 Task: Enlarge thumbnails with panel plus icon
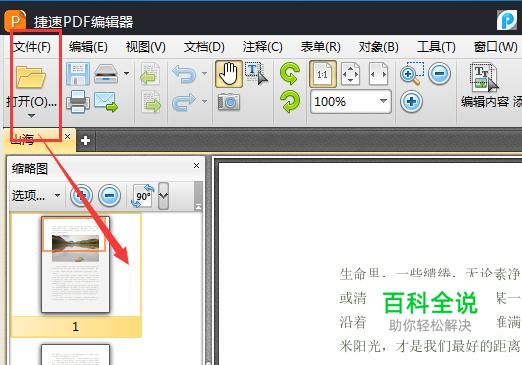coord(81,195)
